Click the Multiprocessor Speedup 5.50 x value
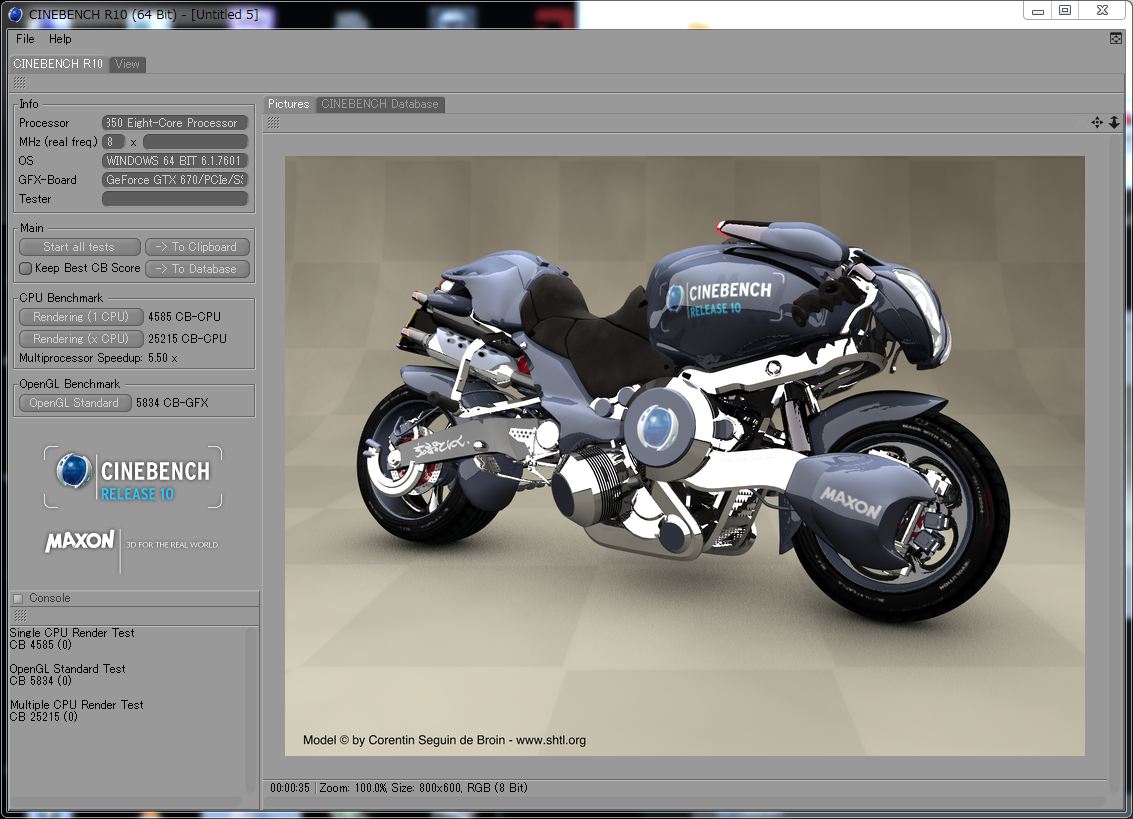The image size is (1133, 819). 163,358
